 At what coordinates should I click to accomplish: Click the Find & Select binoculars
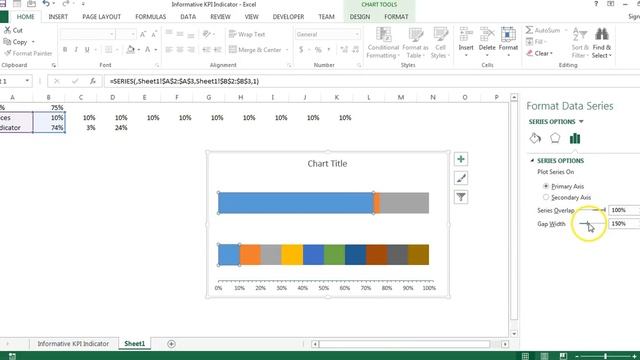(x=602, y=35)
